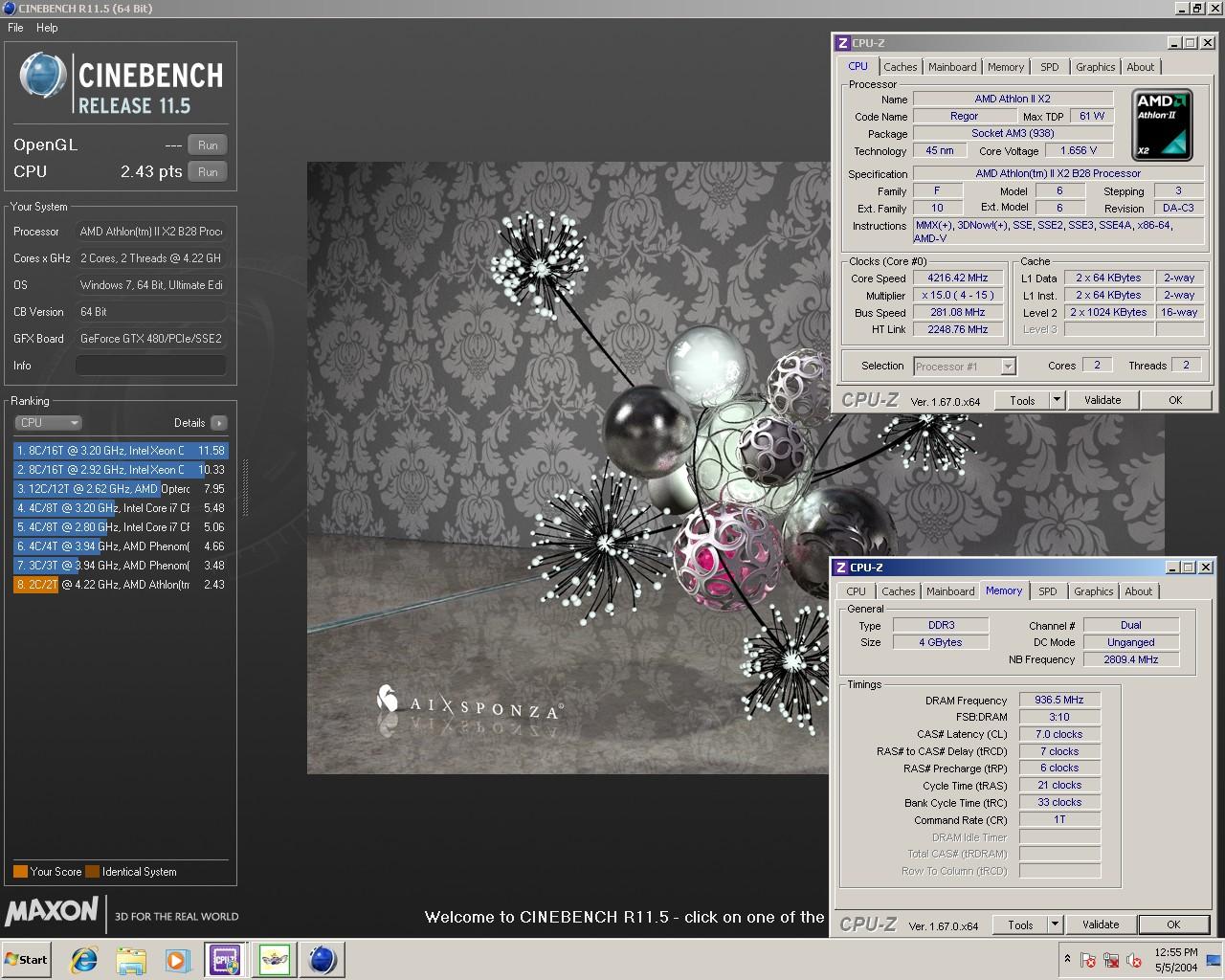Viewport: 1225px width, 980px height.
Task: Select ranking row 6C/4T @ 3.94 GHz
Action: pyautogui.click(x=121, y=546)
